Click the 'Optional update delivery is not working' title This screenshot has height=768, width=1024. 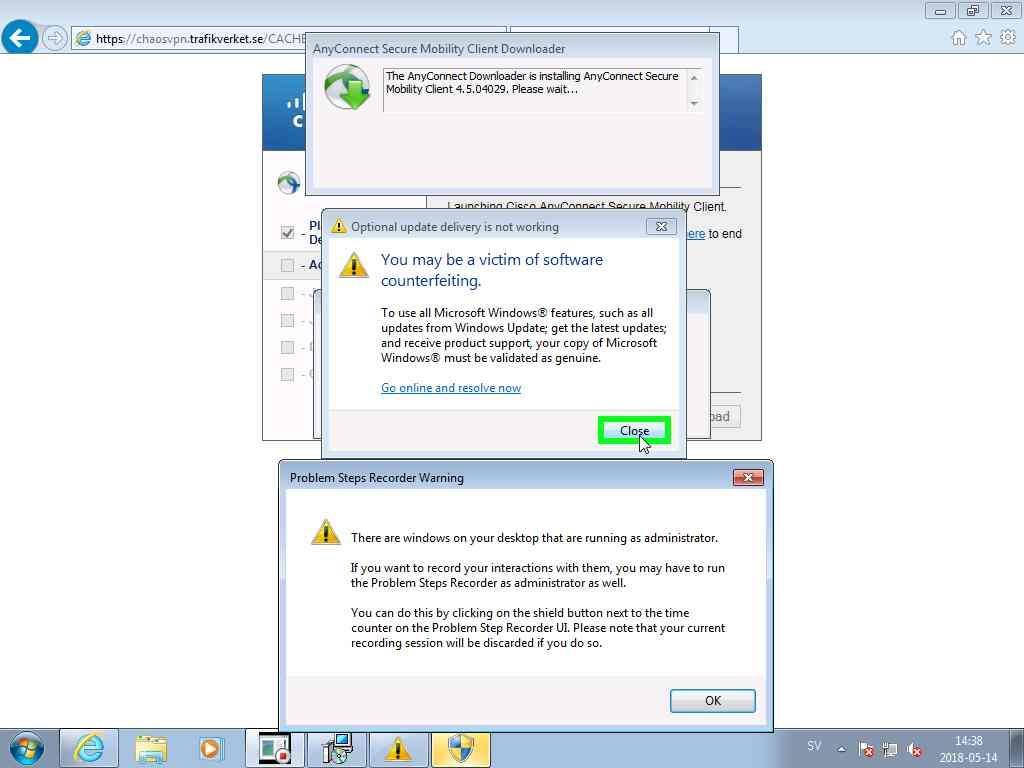coord(455,227)
